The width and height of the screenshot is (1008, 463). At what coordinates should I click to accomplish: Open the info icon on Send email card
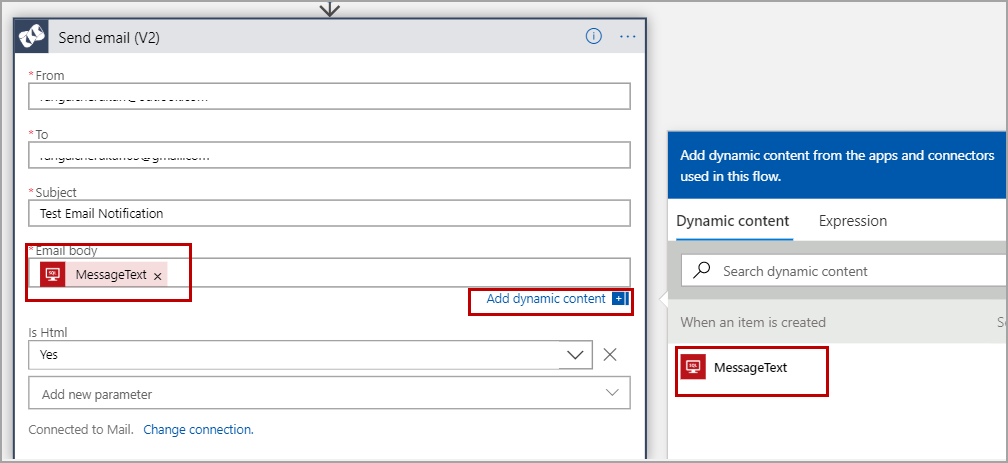coord(594,36)
